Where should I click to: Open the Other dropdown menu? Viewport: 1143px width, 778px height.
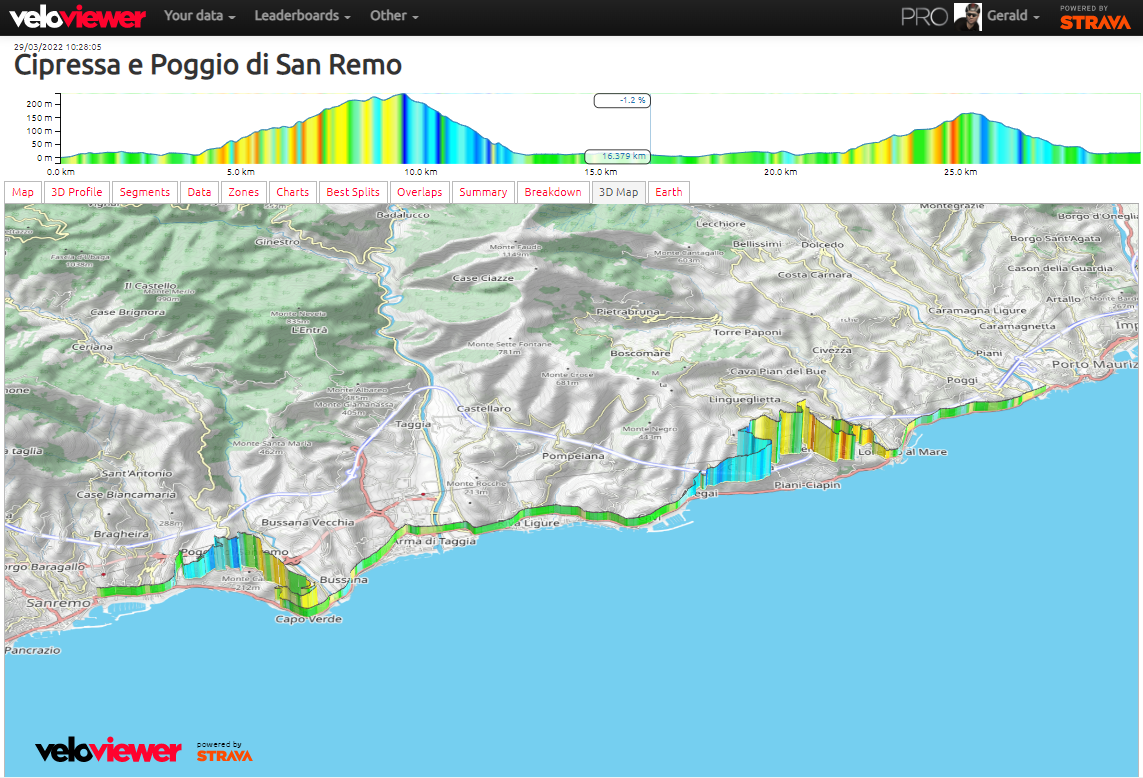click(x=394, y=15)
